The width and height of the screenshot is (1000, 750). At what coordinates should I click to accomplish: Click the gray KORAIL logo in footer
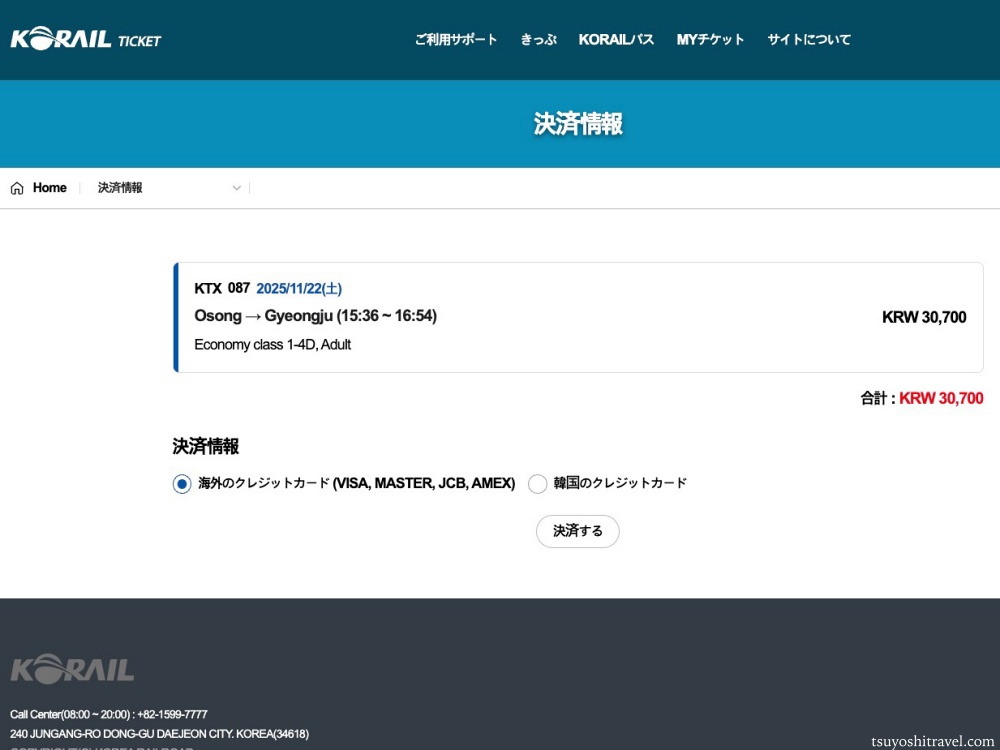click(72, 668)
